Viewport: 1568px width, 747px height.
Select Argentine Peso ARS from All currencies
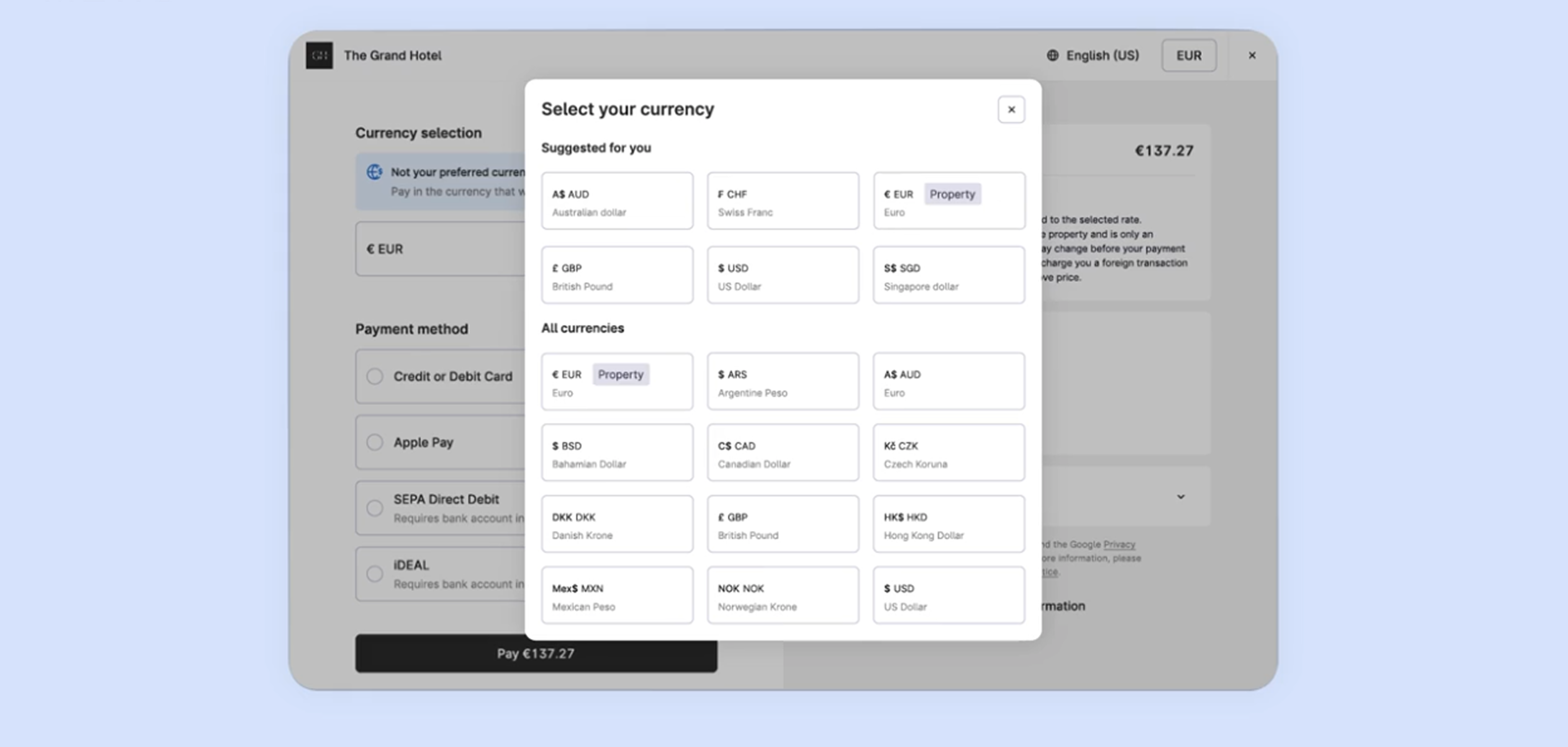pyautogui.click(x=782, y=382)
